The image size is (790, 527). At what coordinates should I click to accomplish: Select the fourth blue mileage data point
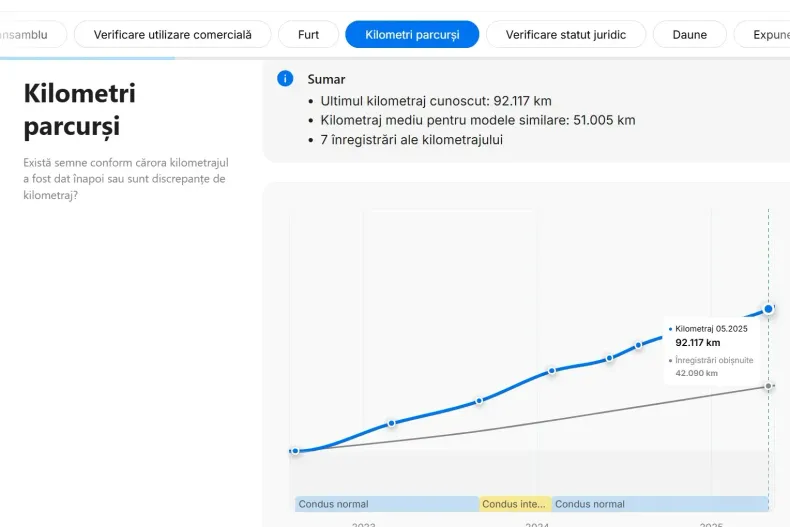tap(552, 371)
